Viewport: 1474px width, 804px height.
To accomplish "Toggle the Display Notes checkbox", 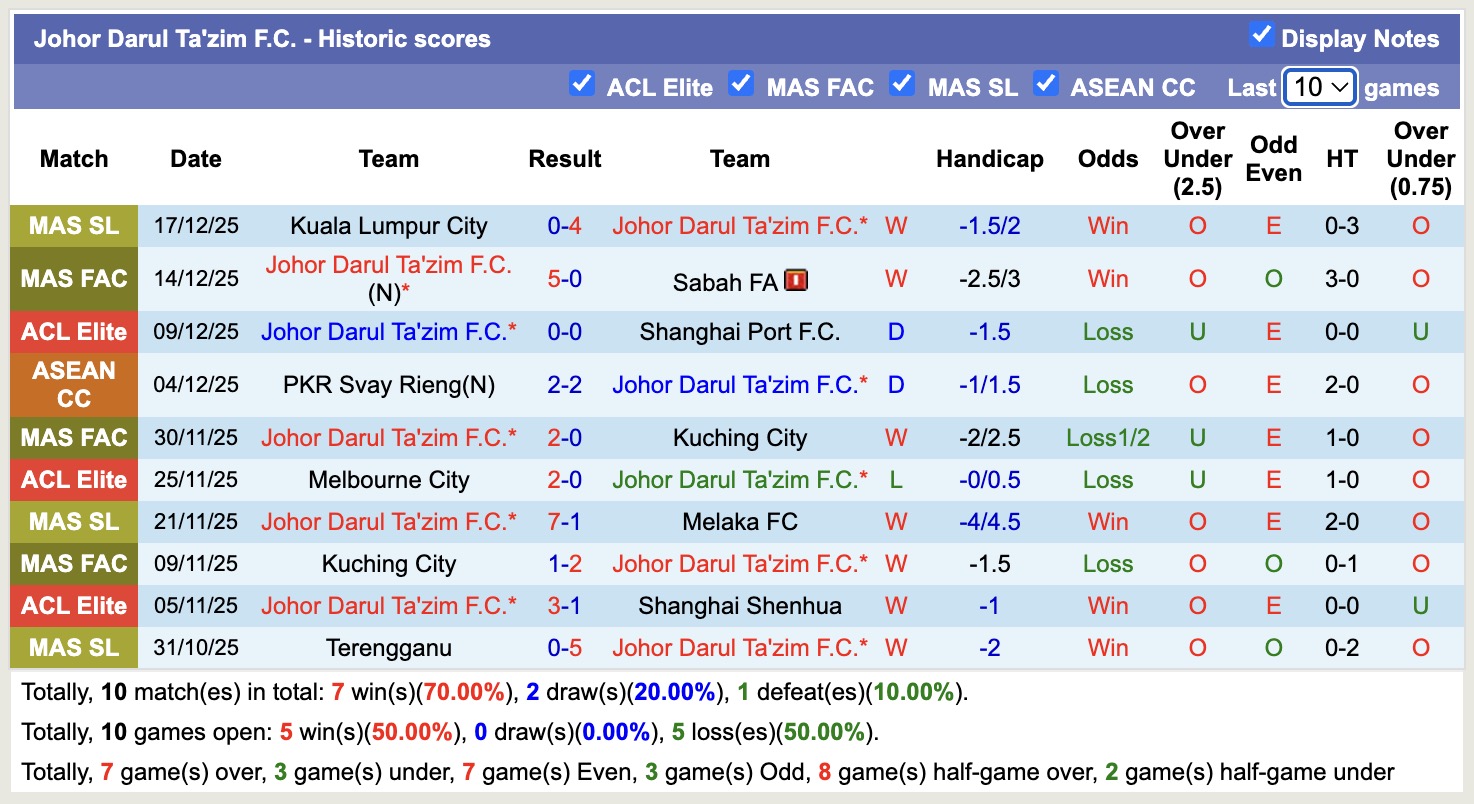I will (1261, 36).
